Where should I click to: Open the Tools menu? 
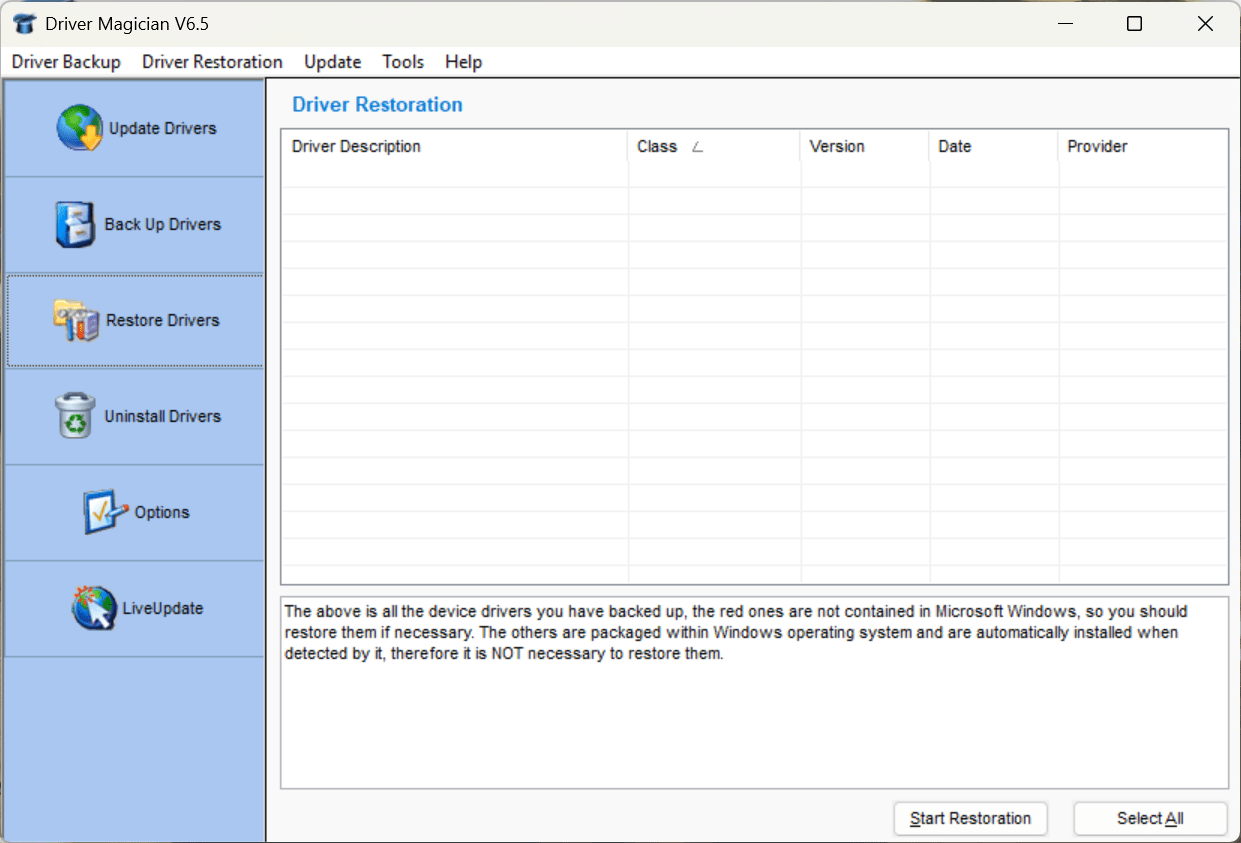pyautogui.click(x=403, y=62)
